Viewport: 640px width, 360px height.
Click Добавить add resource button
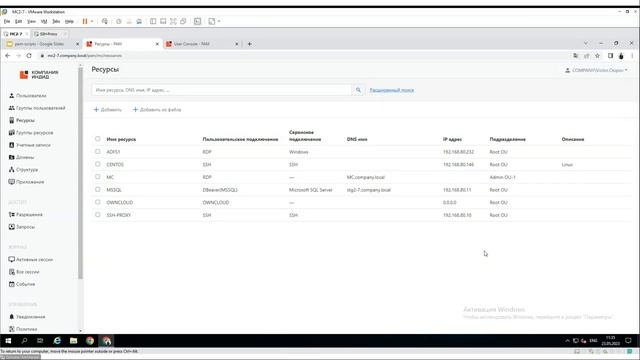click(108, 109)
